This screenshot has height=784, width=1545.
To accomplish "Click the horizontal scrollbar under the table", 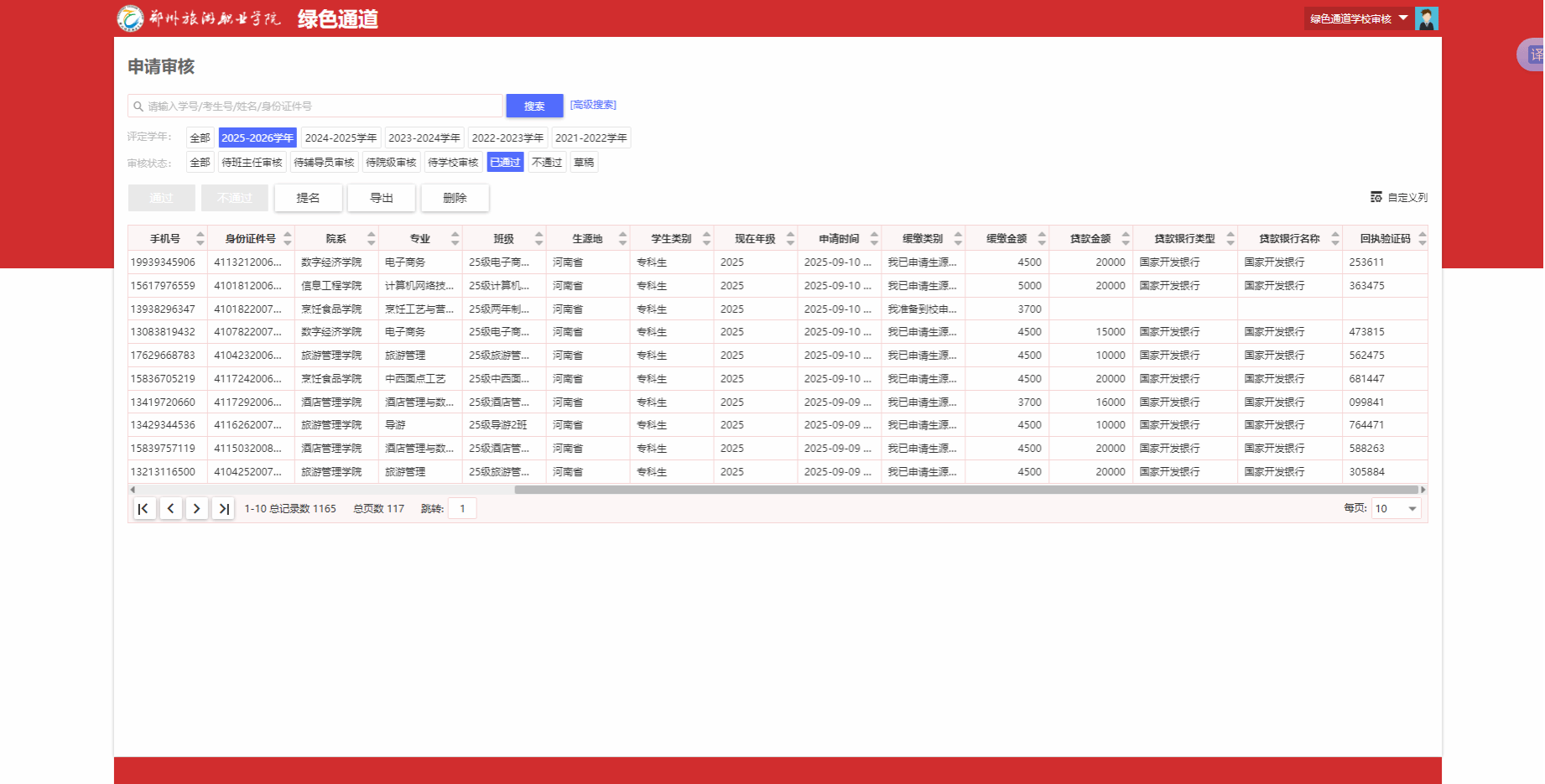I will pos(965,490).
